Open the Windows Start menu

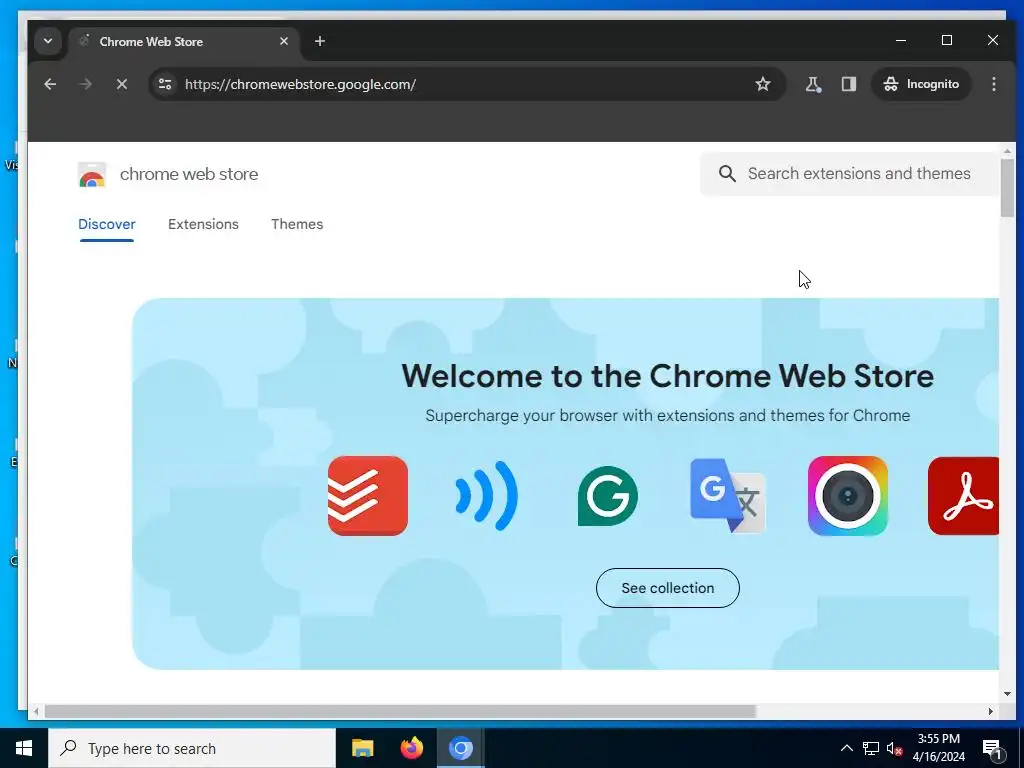24,748
